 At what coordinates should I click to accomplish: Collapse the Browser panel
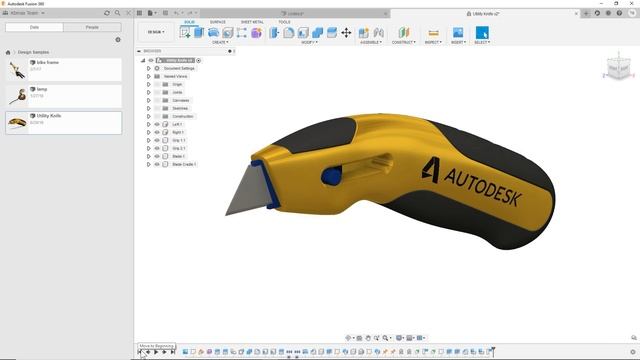[139, 51]
